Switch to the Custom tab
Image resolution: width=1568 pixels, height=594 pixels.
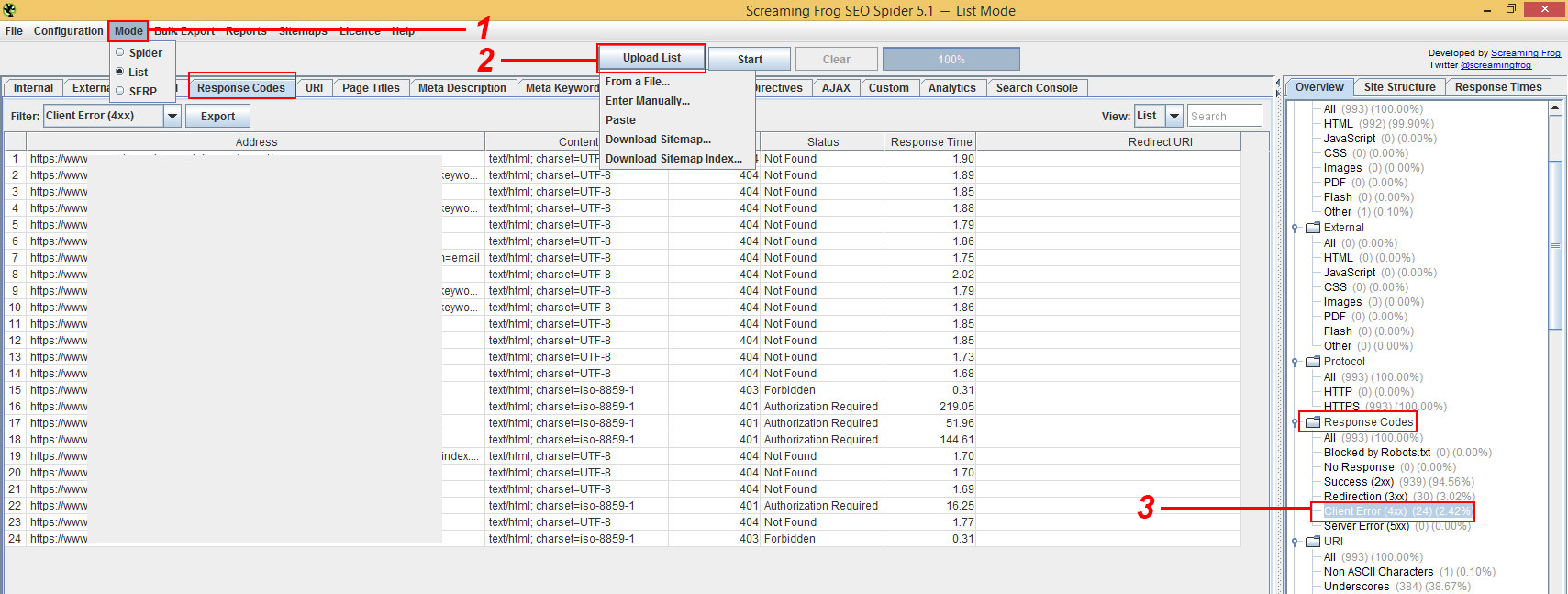889,88
